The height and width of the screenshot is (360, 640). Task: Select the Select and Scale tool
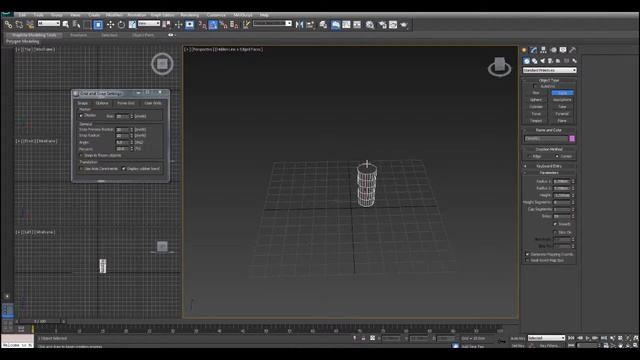coord(132,25)
